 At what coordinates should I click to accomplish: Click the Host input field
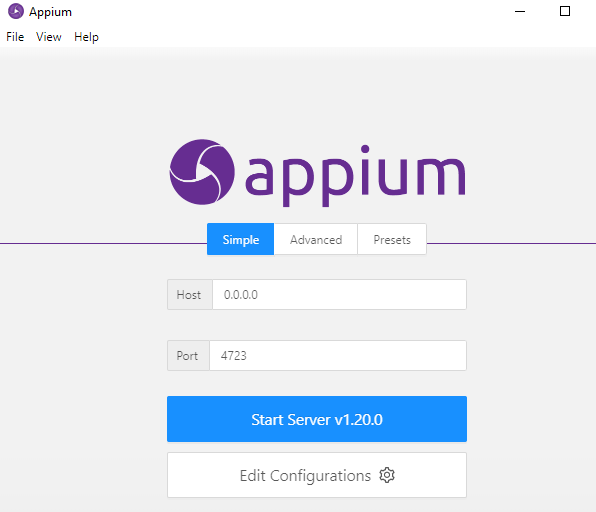point(339,295)
